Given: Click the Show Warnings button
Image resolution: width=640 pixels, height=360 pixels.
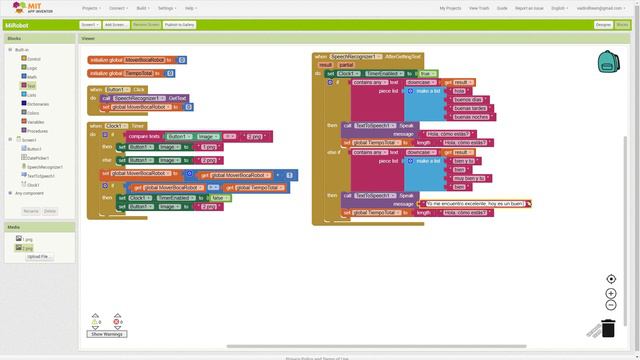Looking at the screenshot, I should pyautogui.click(x=107, y=334).
